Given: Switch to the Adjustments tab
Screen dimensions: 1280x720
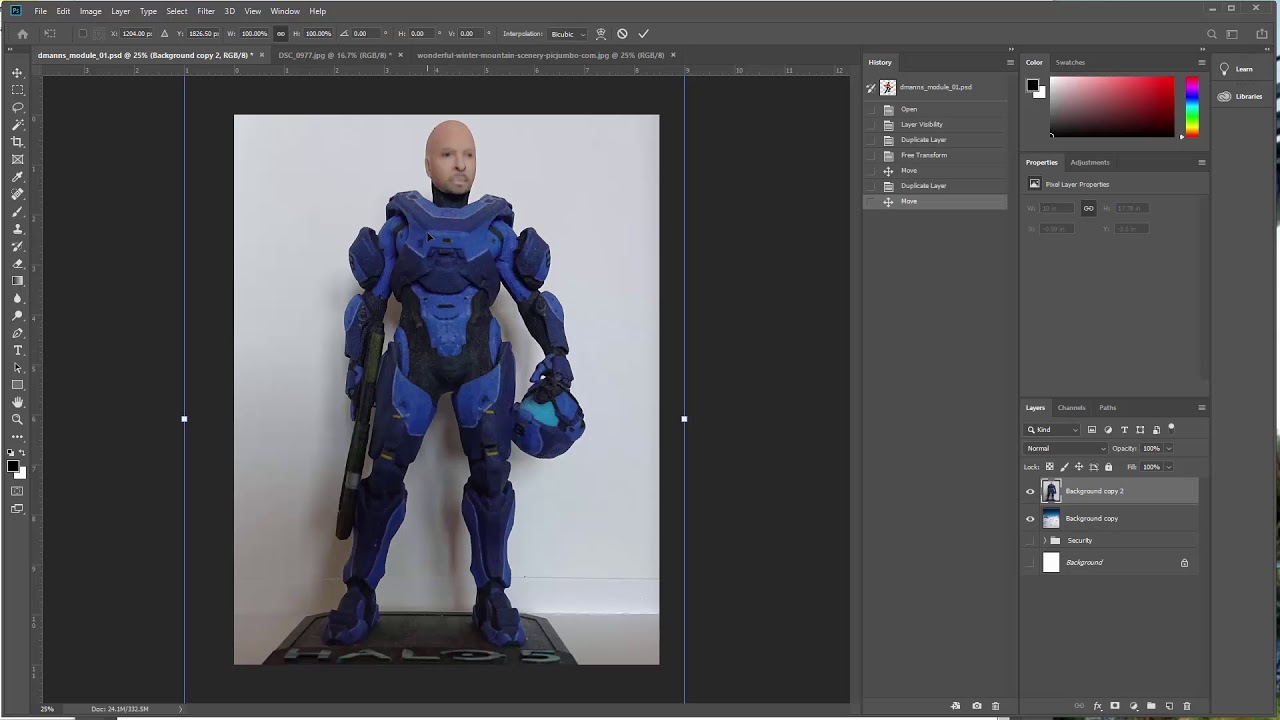Looking at the screenshot, I should click(x=1089, y=162).
